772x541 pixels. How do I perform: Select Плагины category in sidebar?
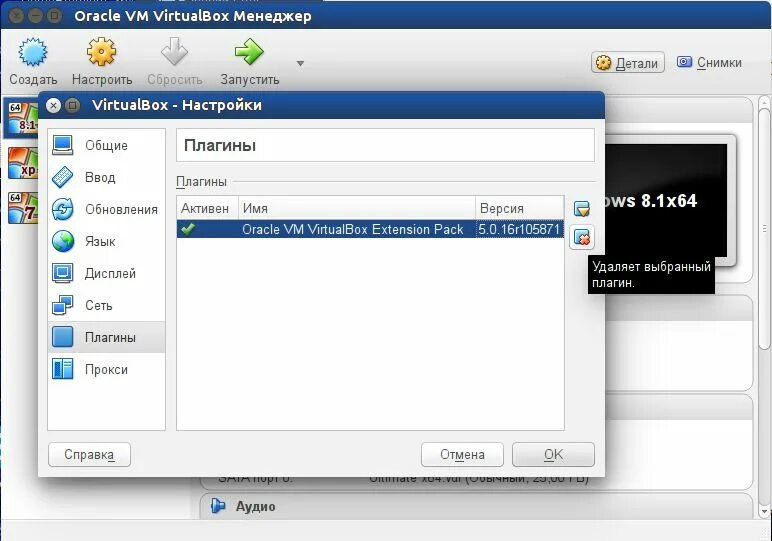coord(106,337)
